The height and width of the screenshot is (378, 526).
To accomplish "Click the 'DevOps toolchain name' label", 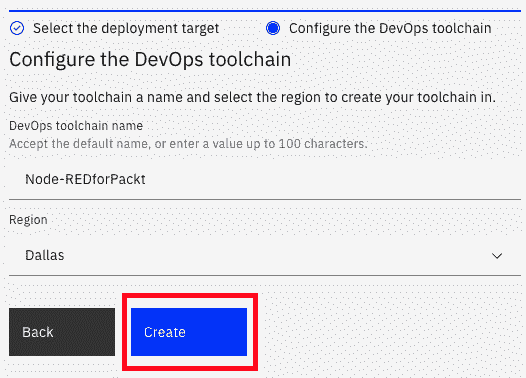I will [76, 126].
